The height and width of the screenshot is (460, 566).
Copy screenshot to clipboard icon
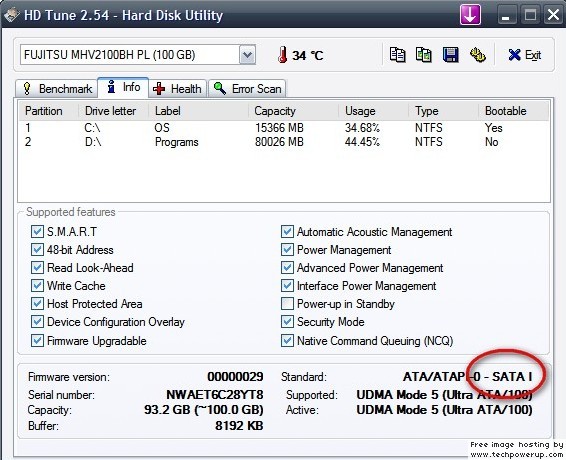(x=424, y=55)
